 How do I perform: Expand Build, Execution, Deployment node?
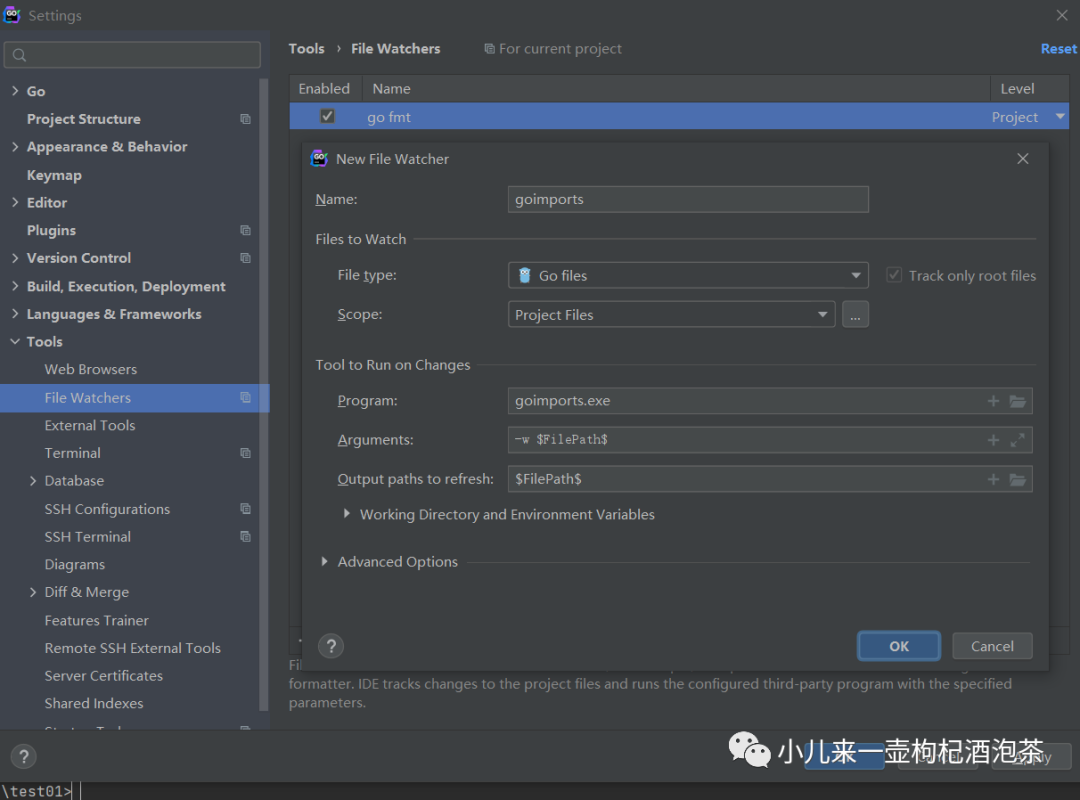[15, 286]
